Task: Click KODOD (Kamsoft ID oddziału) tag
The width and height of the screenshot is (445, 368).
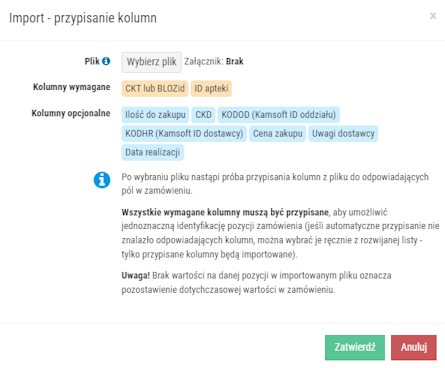Action: 279,115
